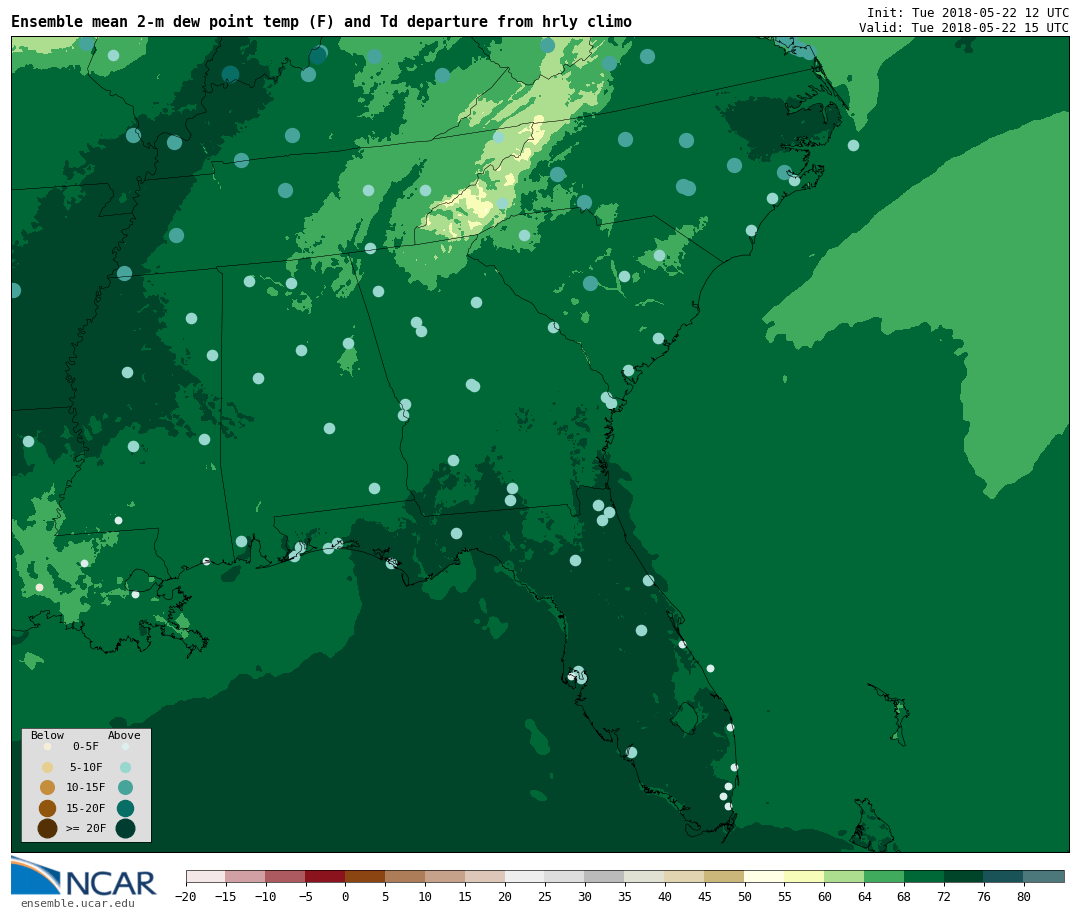Click khaki colorbar segment from 45 to 50
Viewport: 1080px width, 915px height.
click(x=725, y=876)
